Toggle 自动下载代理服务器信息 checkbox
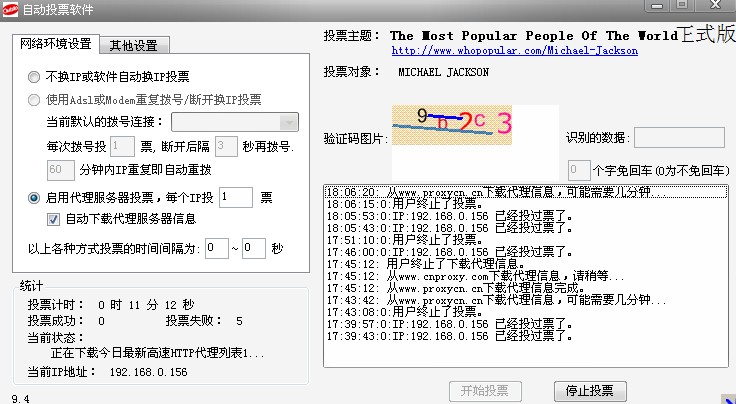Image resolution: width=736 pixels, height=404 pixels. pyautogui.click(x=55, y=219)
